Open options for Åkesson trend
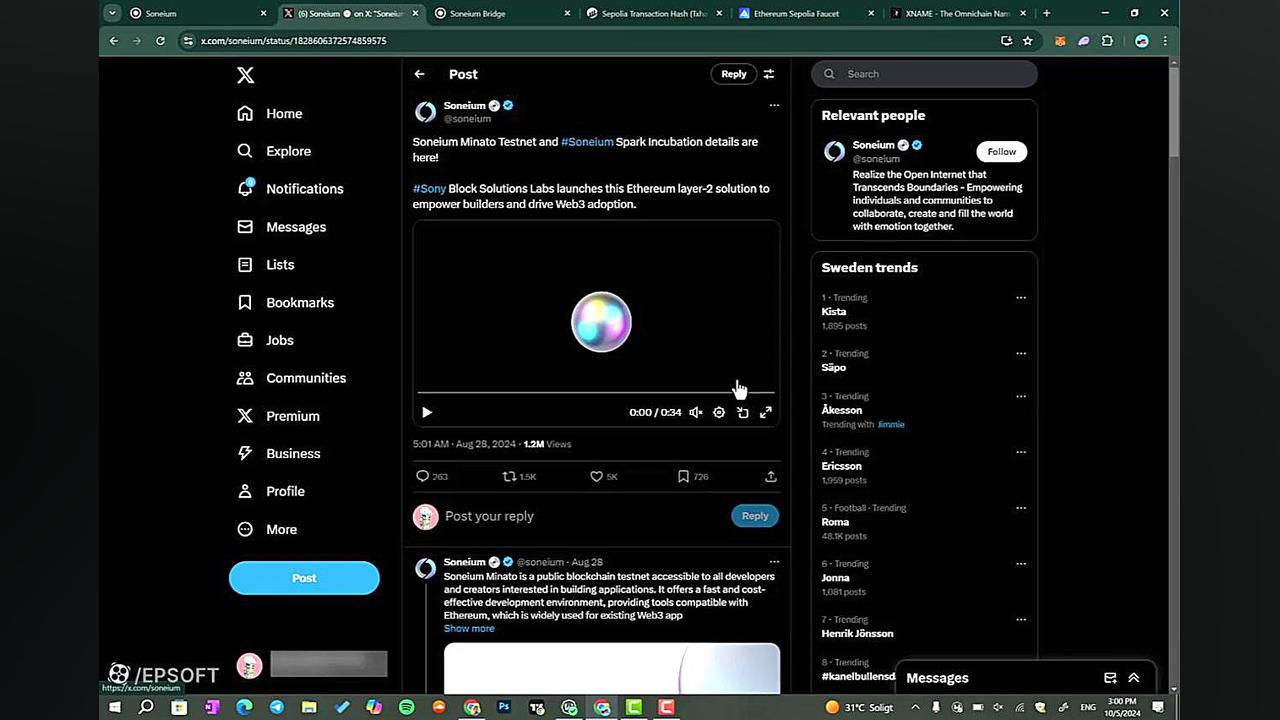 1021,397
